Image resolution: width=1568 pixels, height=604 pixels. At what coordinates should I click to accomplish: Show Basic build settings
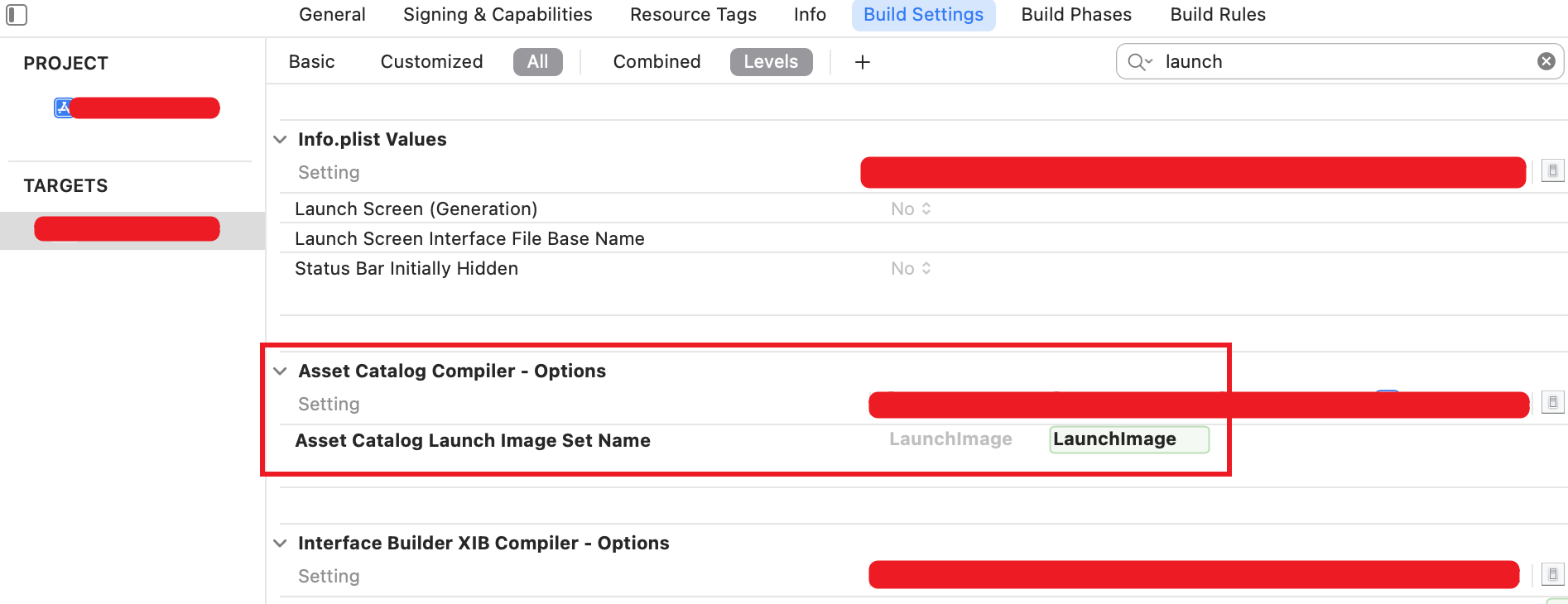[312, 62]
